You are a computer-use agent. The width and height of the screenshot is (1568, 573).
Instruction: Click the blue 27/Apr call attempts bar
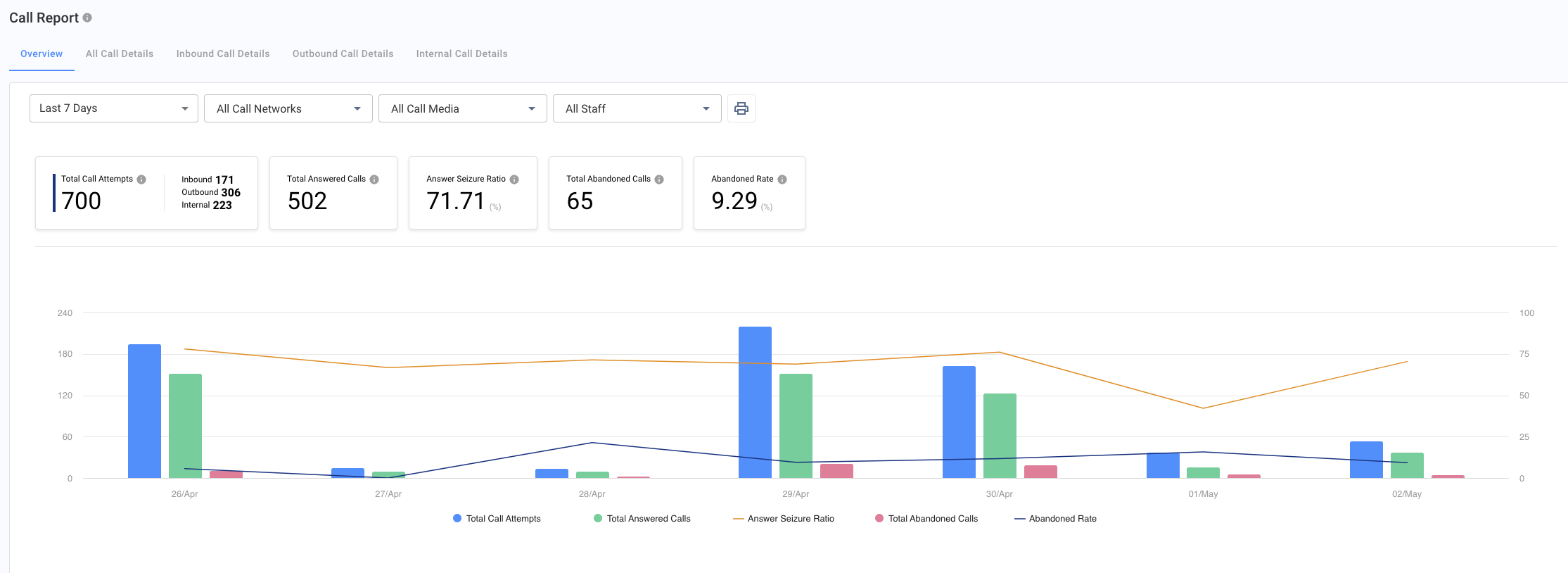pyautogui.click(x=348, y=473)
